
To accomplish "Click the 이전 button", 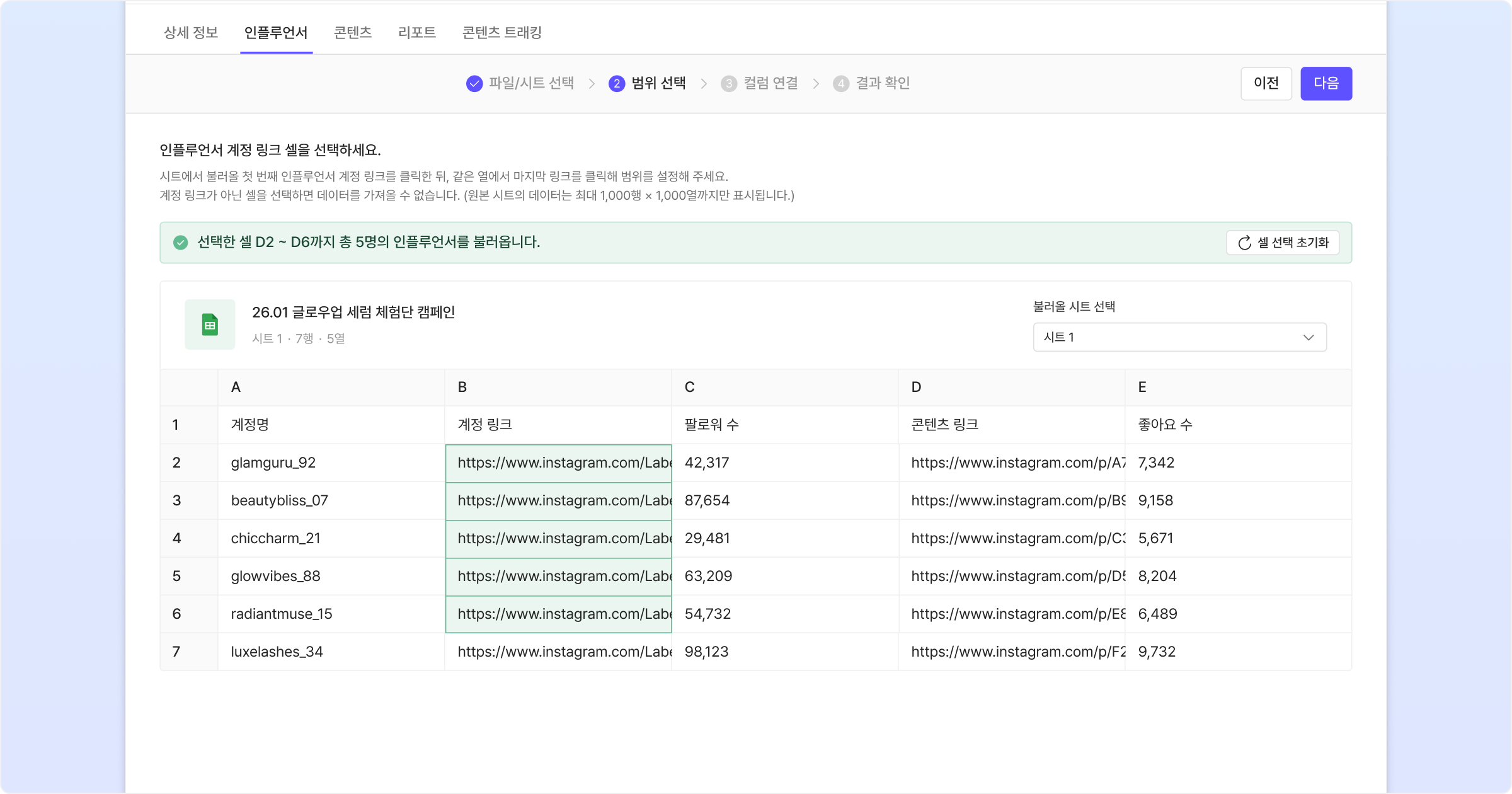I will click(x=1266, y=83).
